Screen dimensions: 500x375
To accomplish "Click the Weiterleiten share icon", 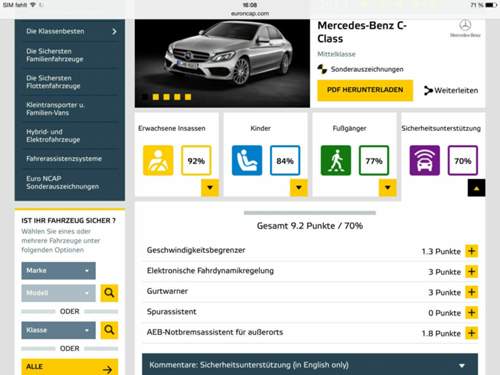I will coord(428,90).
